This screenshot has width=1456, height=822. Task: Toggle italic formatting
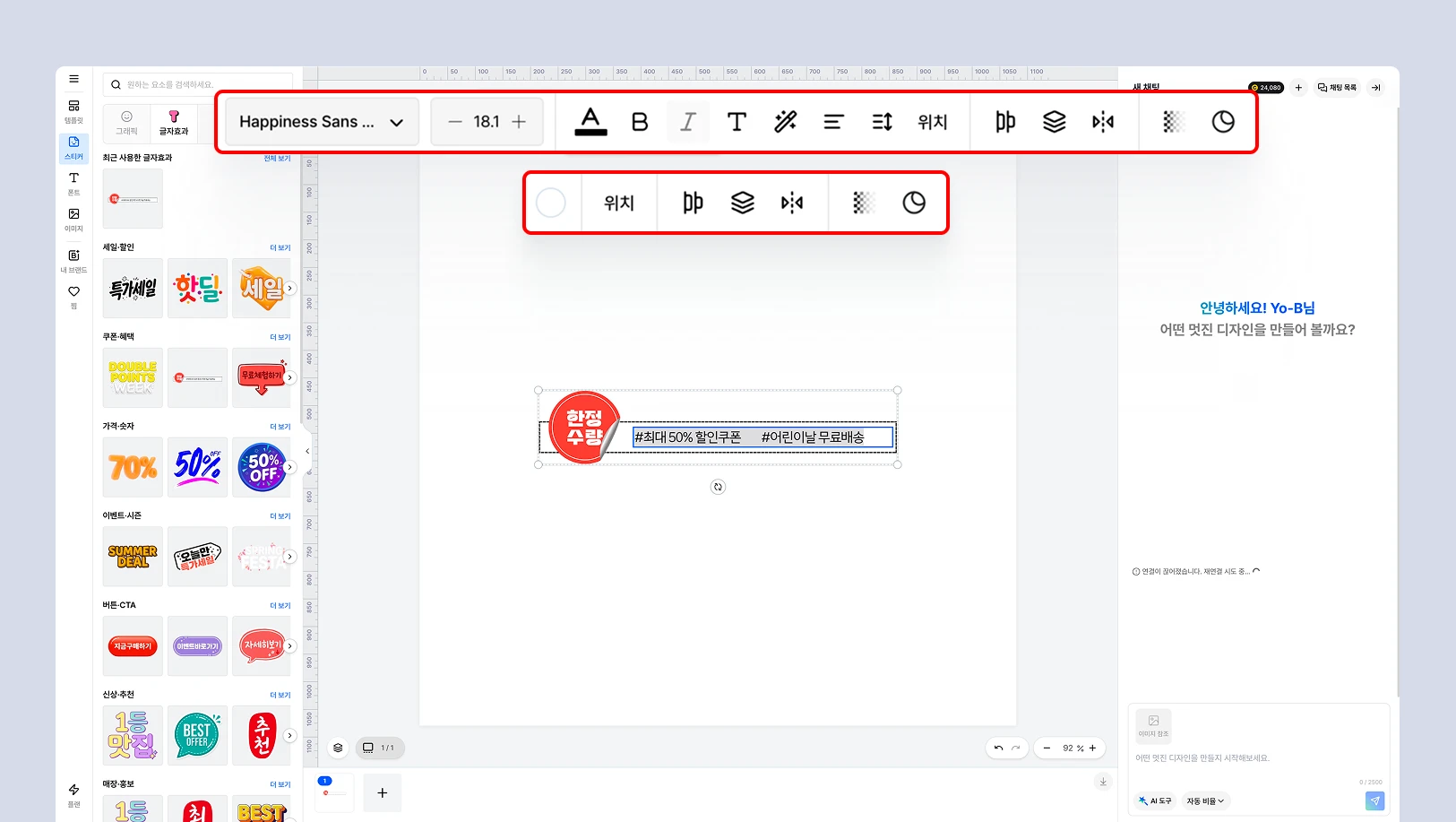(688, 122)
